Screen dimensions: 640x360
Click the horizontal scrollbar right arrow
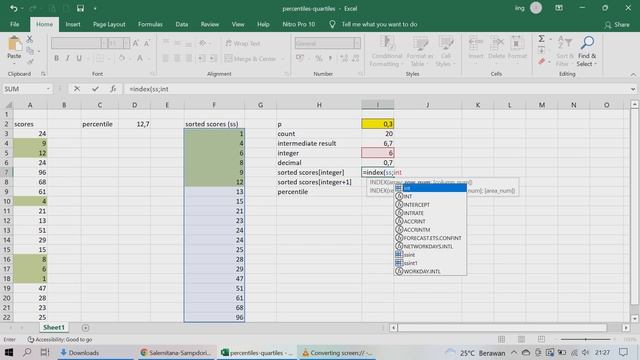(626, 327)
